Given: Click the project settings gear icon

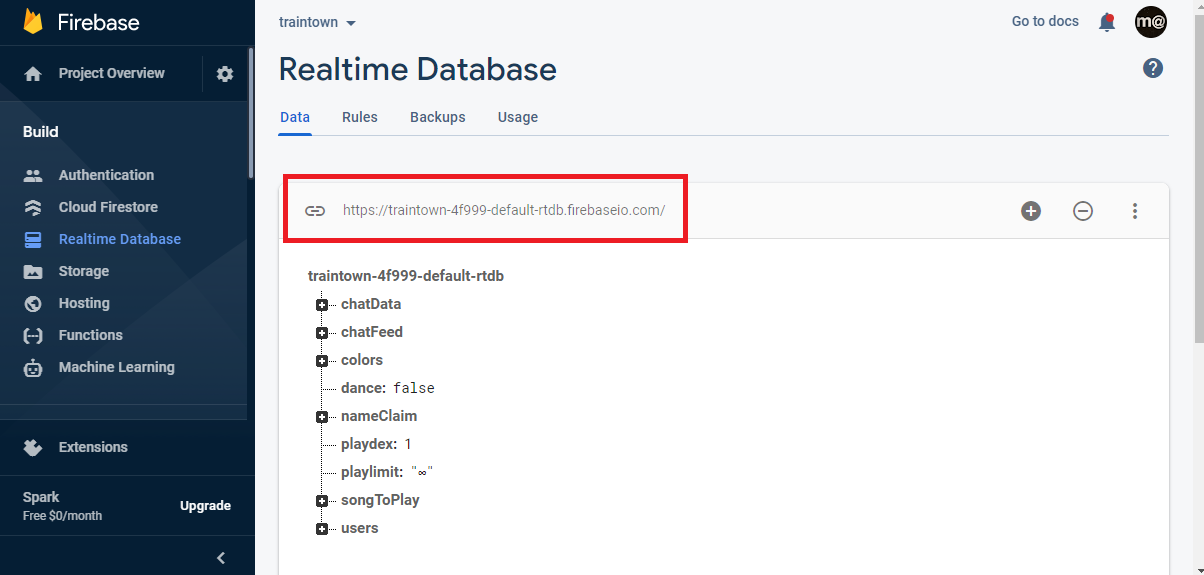Looking at the screenshot, I should click(x=225, y=74).
